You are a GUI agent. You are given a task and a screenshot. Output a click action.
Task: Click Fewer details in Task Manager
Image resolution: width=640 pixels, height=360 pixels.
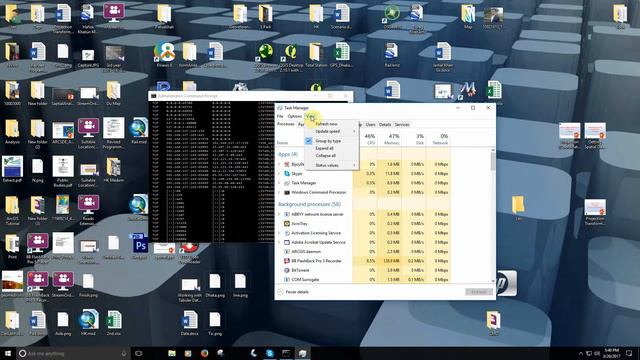294,292
